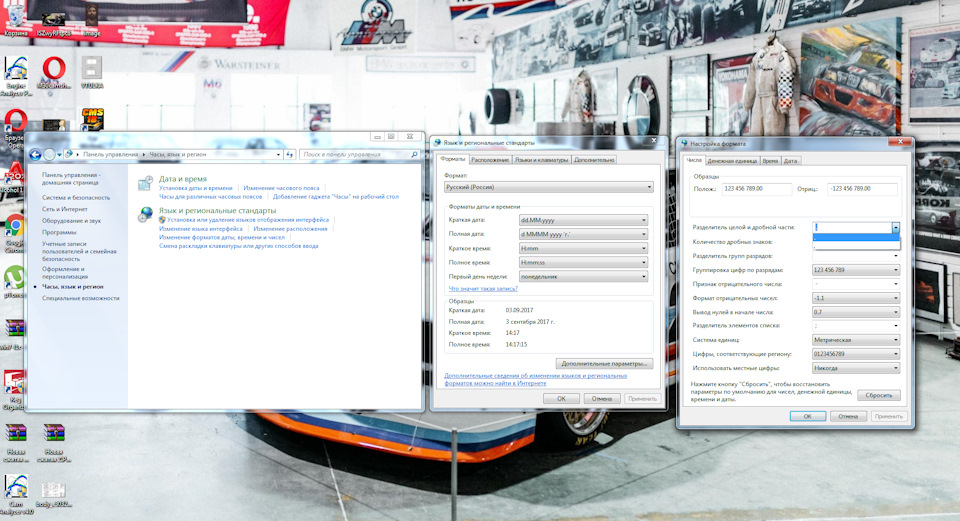Image resolution: width=960 pixels, height=521 pixels.
Task: Click the Дополнительные параметры button
Action: click(604, 364)
